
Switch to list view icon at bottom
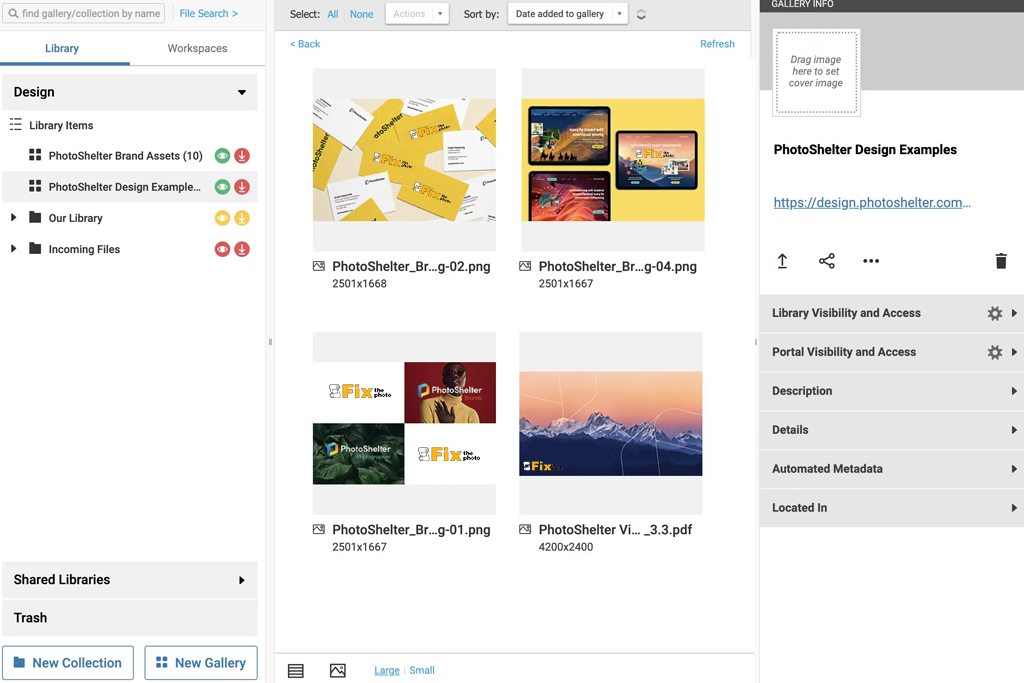click(x=296, y=671)
